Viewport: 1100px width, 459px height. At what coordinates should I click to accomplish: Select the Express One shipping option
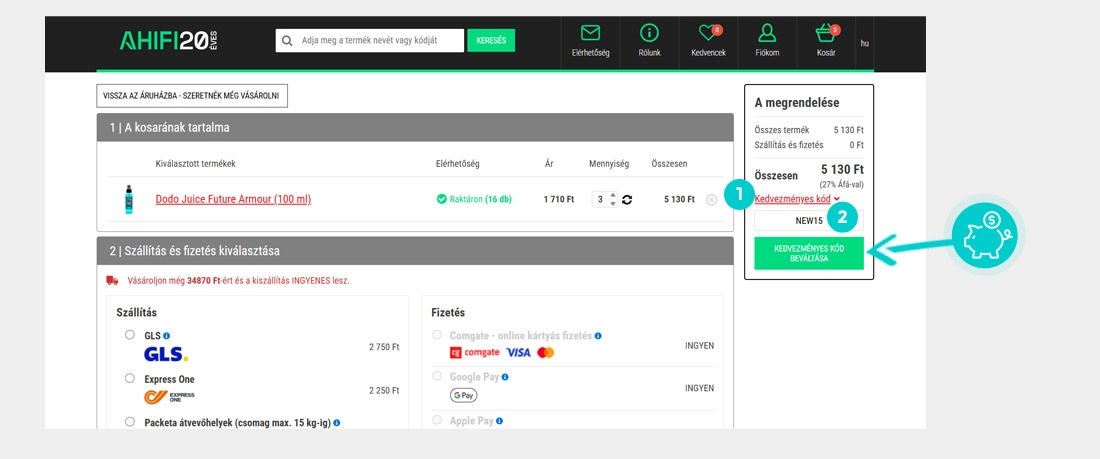130,378
